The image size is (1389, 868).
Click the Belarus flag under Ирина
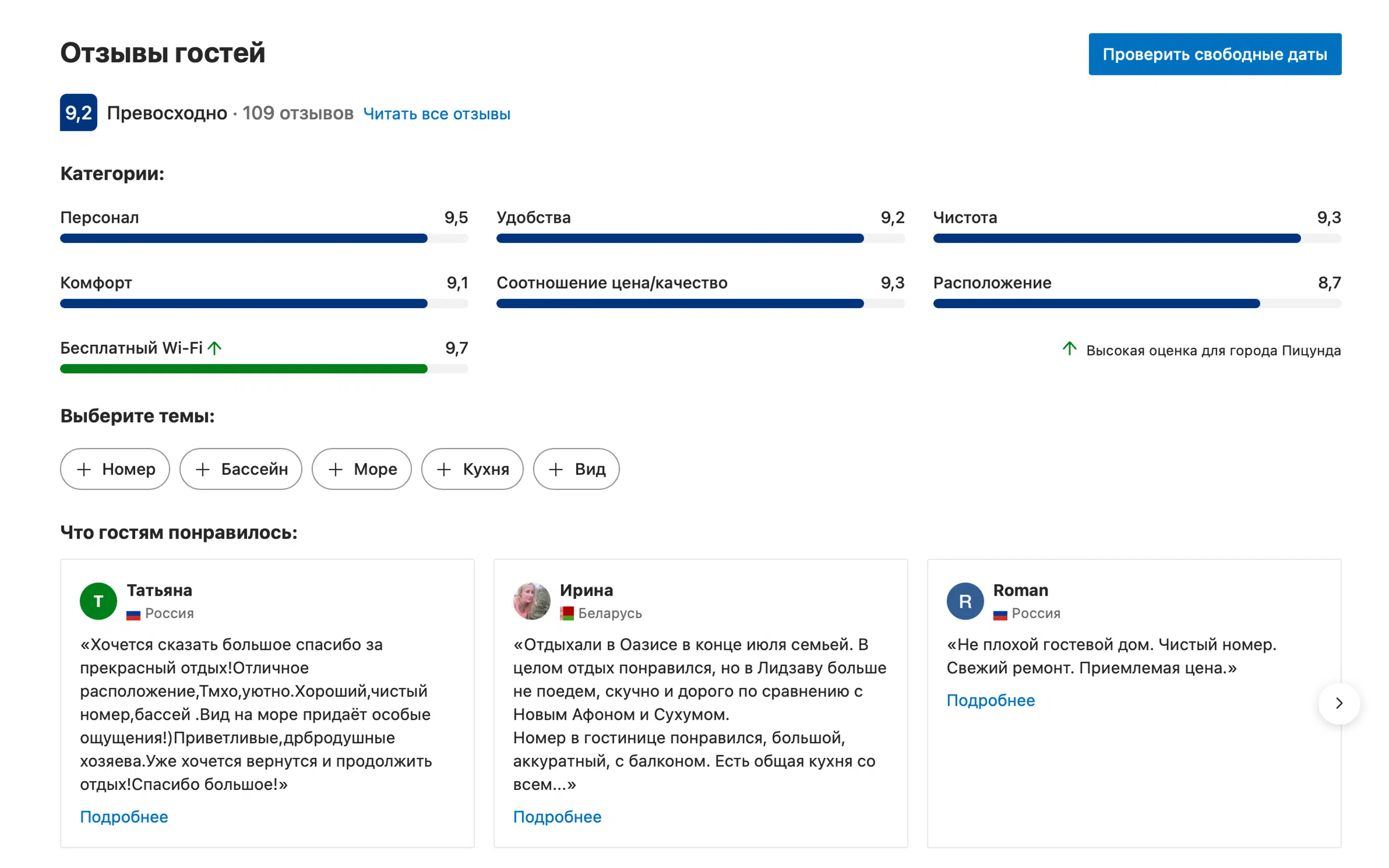566,614
